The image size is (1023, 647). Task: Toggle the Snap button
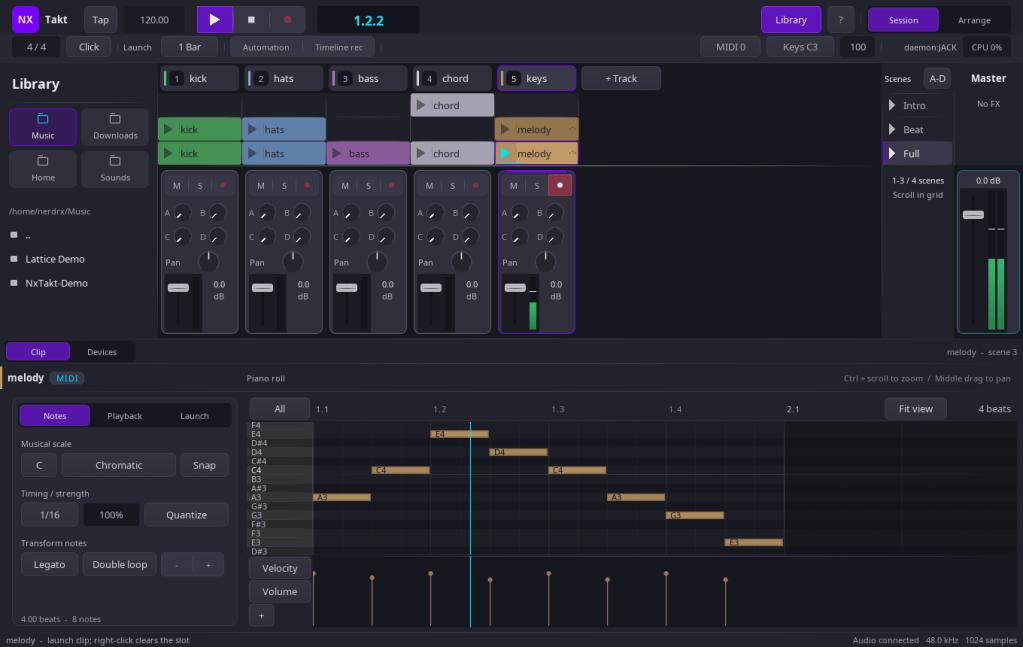[x=204, y=465]
